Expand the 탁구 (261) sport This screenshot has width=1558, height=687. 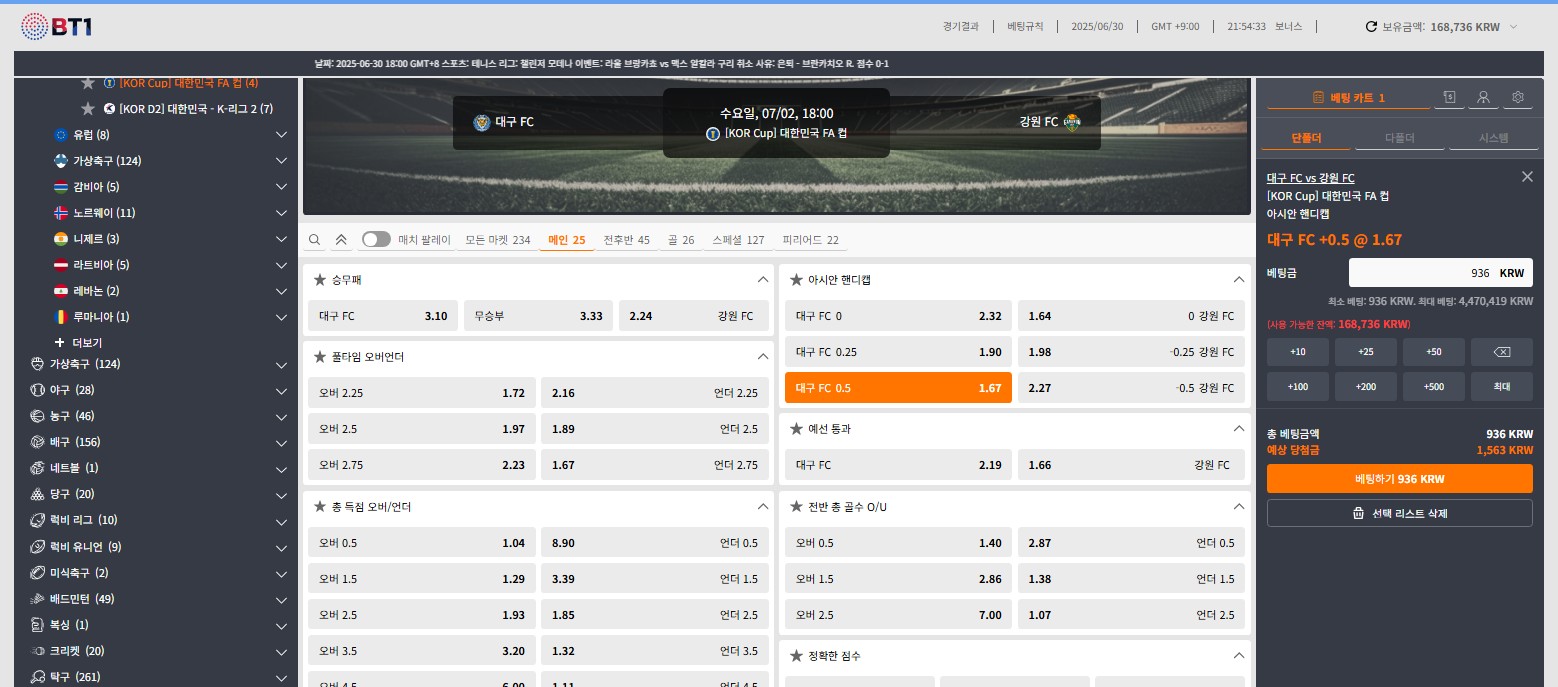pos(281,677)
